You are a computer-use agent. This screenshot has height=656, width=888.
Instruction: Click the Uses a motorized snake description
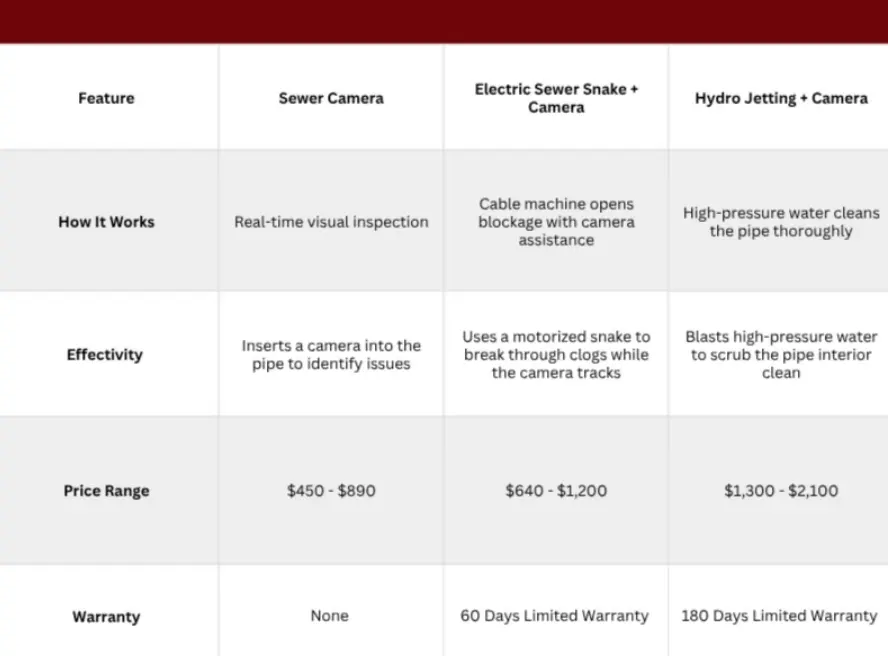[x=556, y=354]
